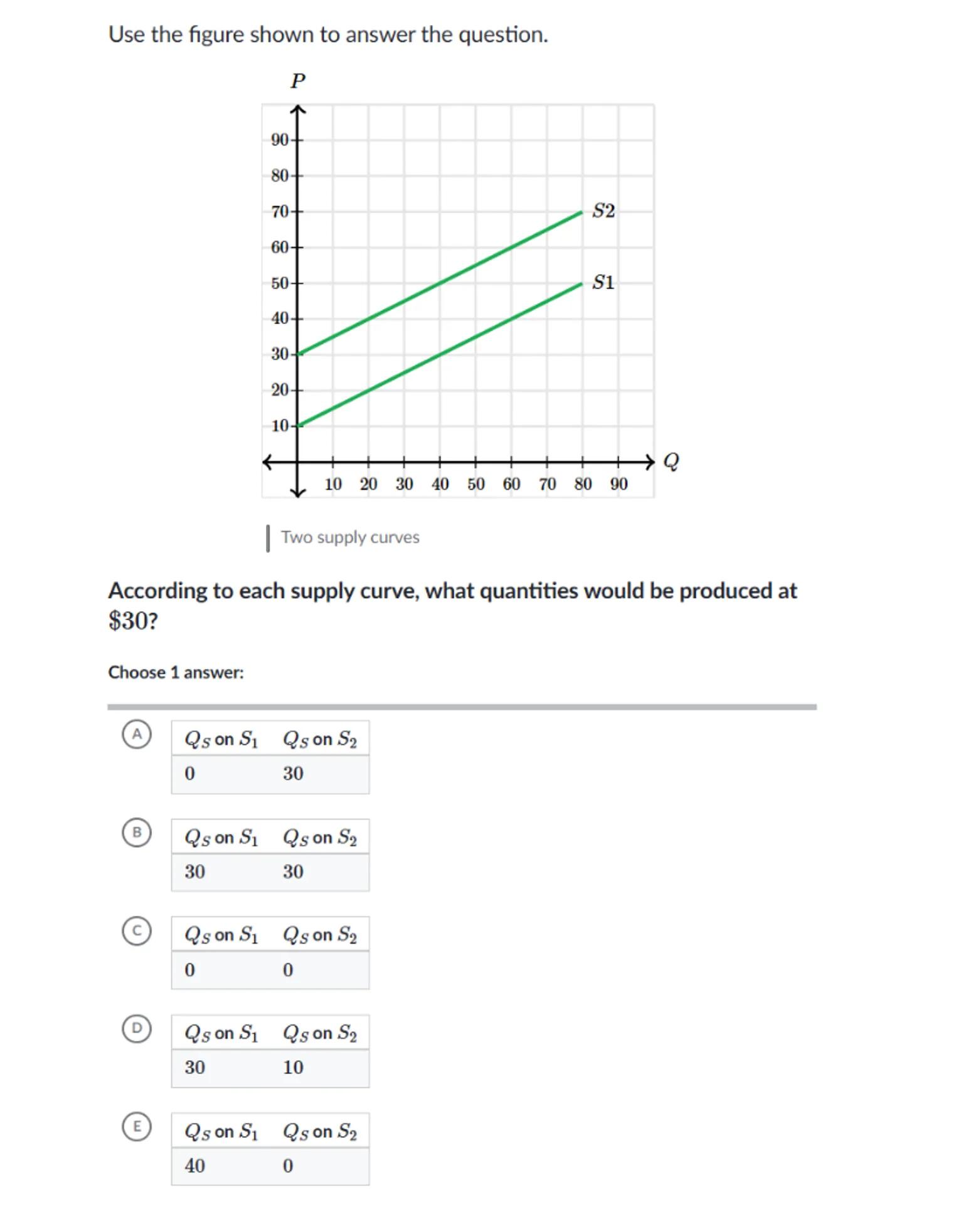The height and width of the screenshot is (1232, 971).
Task: Click the "Choose 1 answer:" prompt text
Action: (176, 672)
